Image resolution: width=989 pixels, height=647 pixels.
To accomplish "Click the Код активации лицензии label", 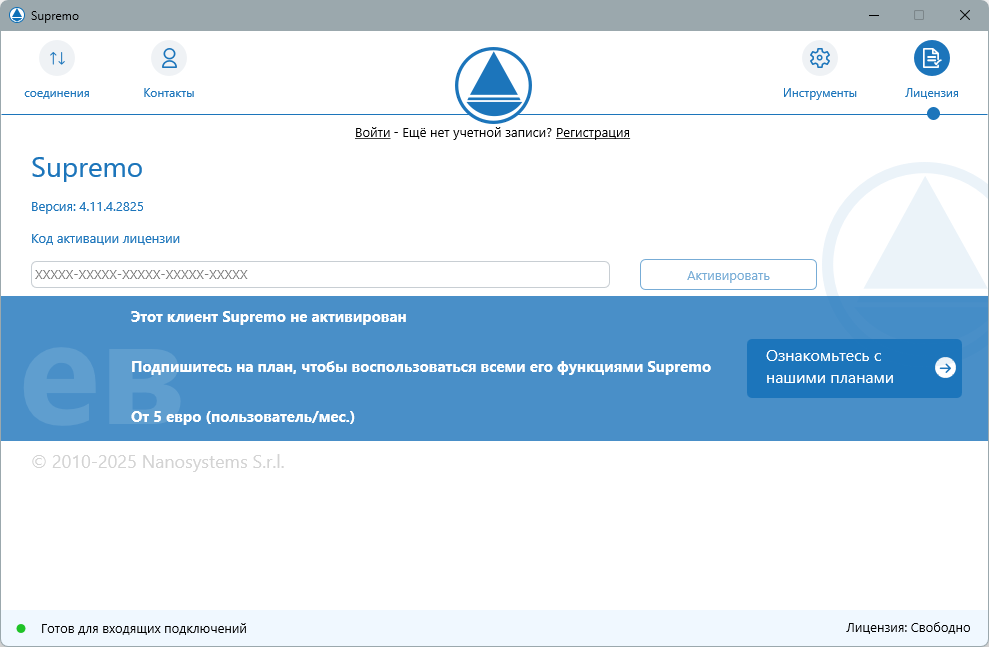I will tap(105, 238).
